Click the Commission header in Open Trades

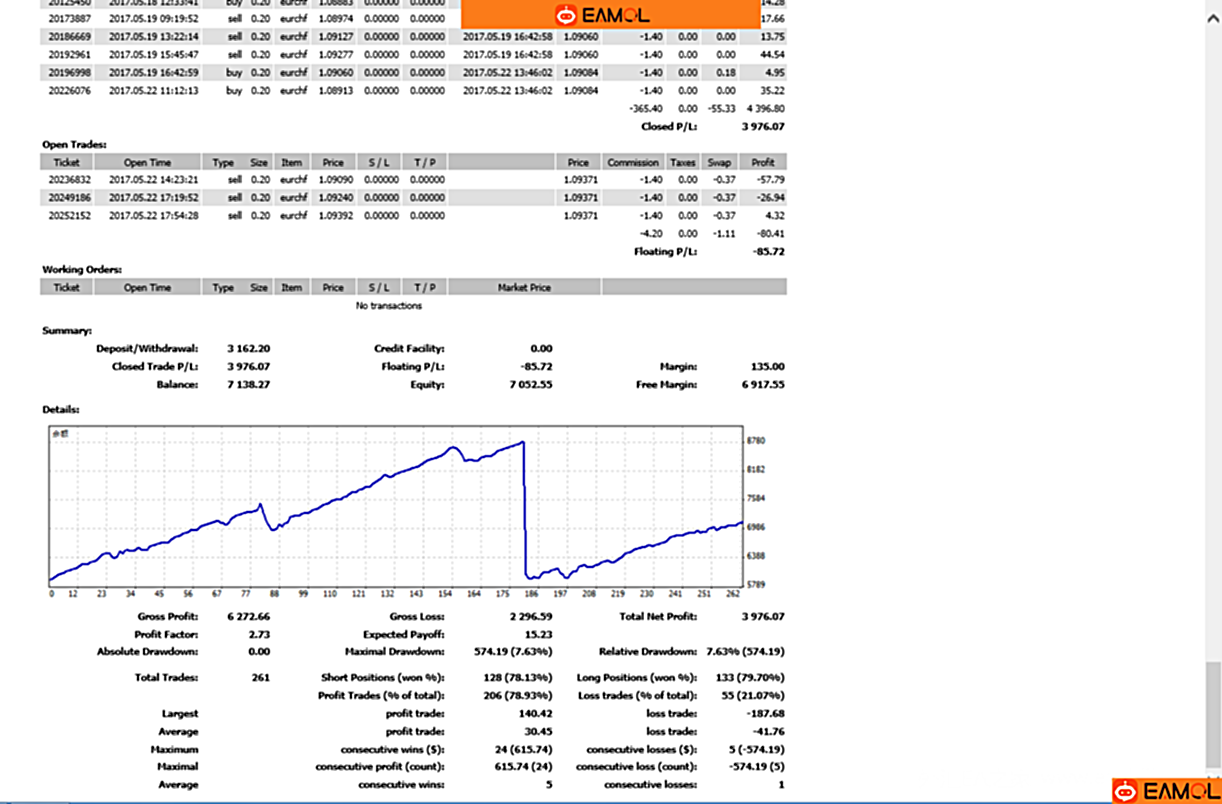(x=634, y=162)
